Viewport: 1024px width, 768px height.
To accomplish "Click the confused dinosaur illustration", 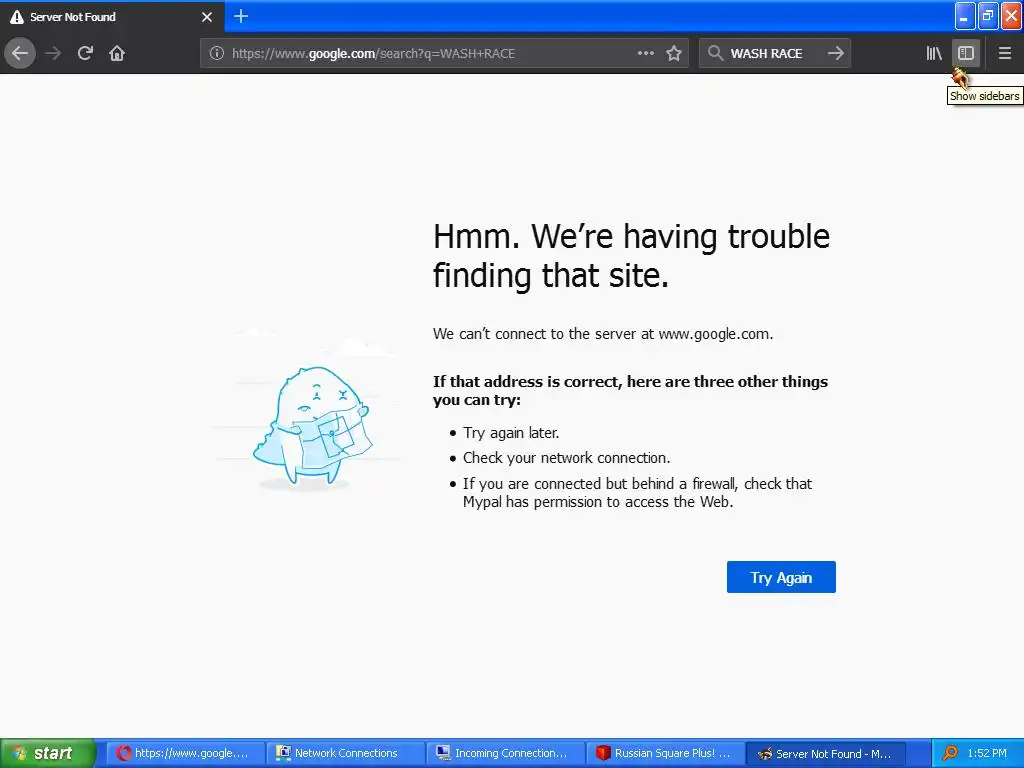I will [x=312, y=427].
